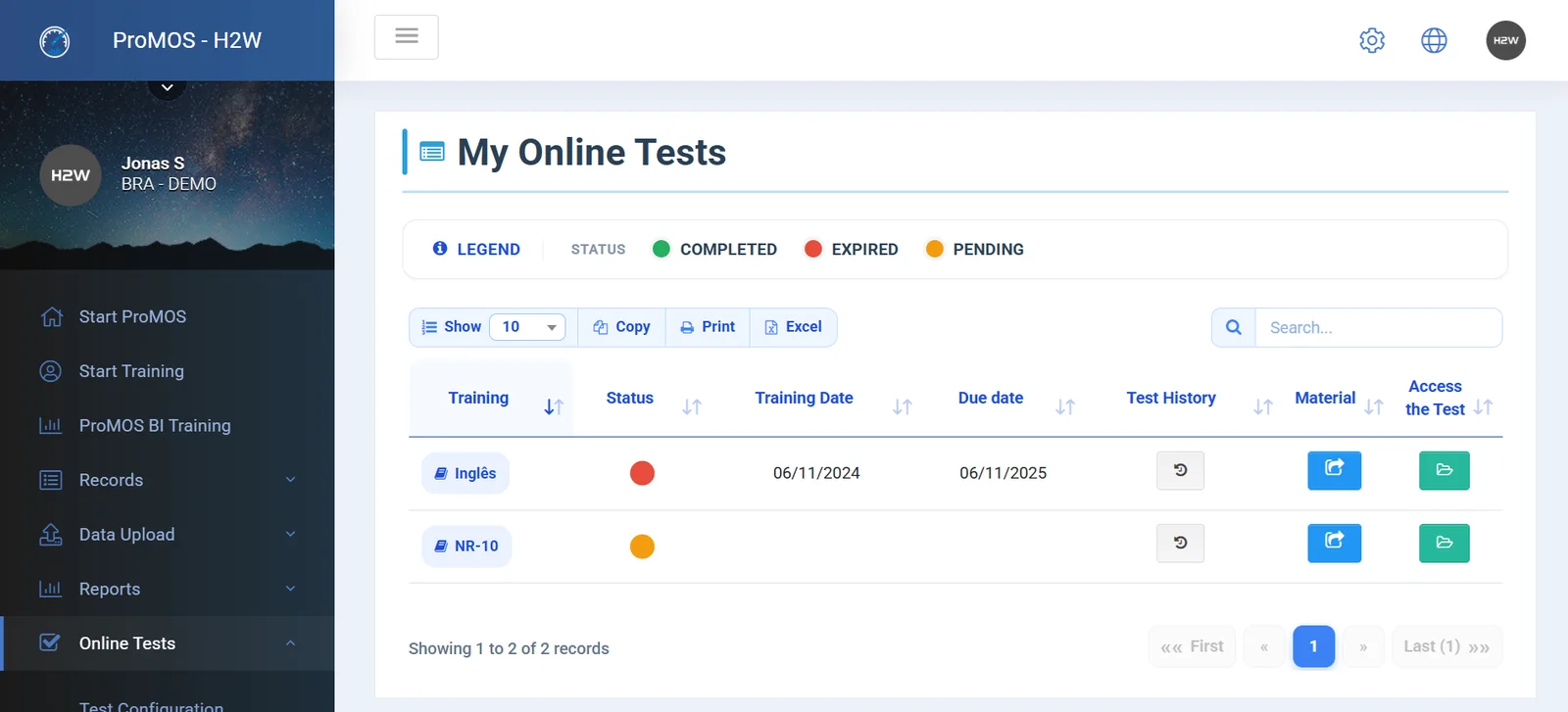
Task: Open the Inglês training tag
Action: tap(465, 473)
